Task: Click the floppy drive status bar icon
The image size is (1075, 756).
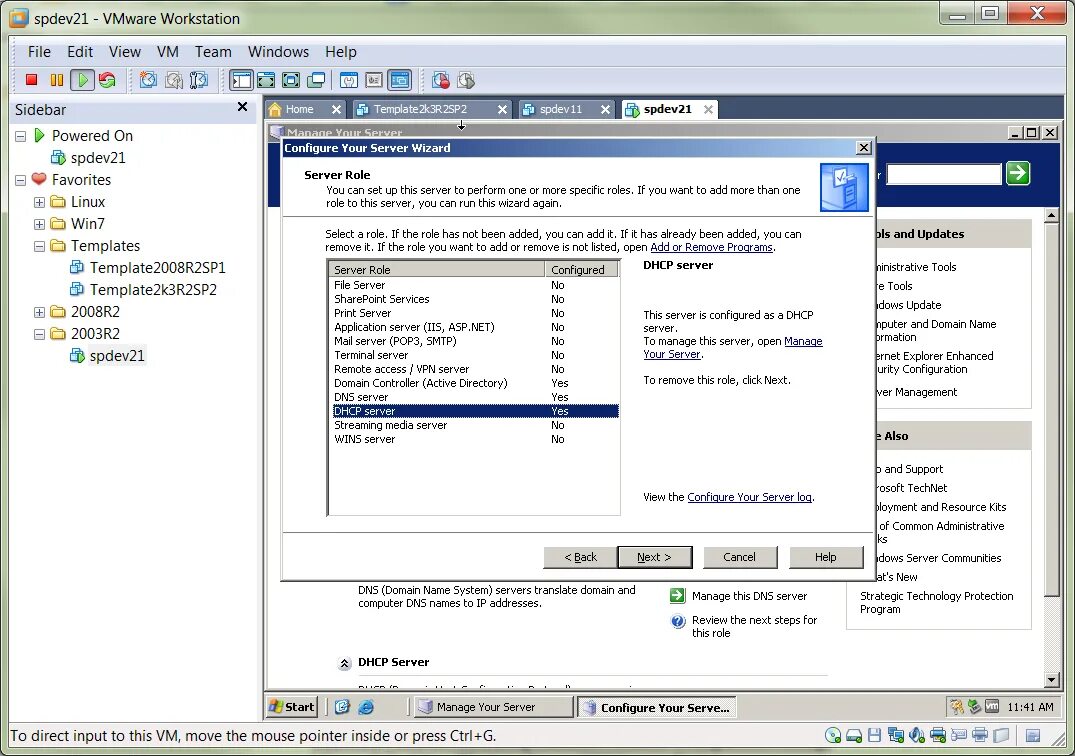Action: 875,735
